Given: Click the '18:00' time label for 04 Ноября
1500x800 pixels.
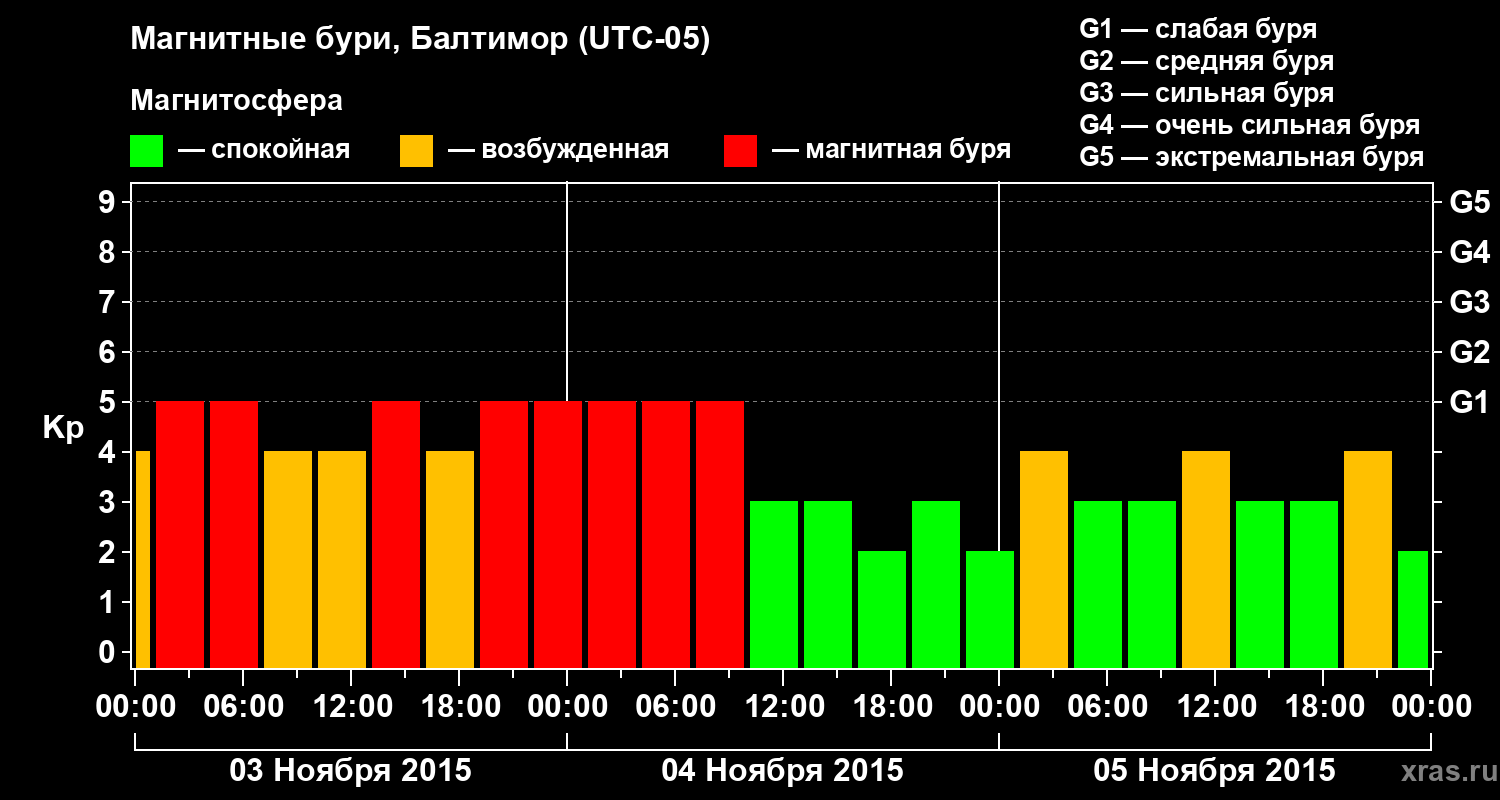Looking at the screenshot, I should 891,707.
